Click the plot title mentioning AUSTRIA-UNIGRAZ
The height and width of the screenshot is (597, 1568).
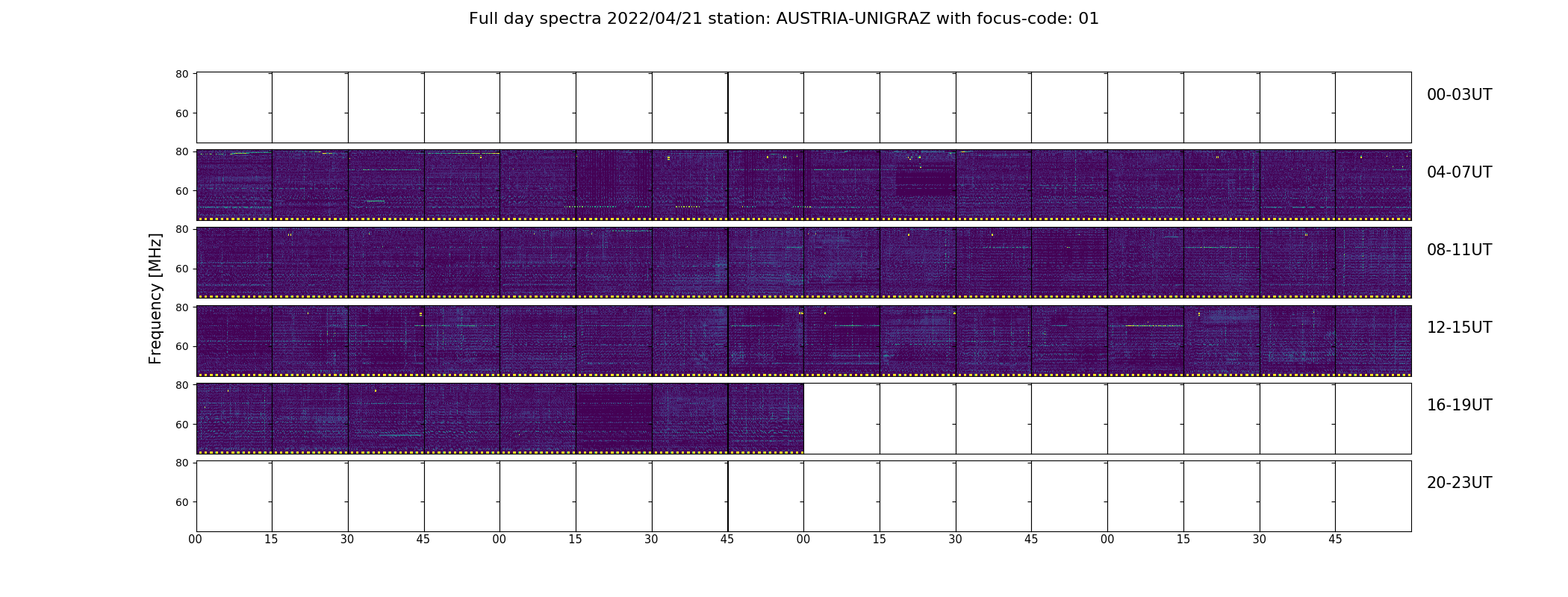point(783,19)
